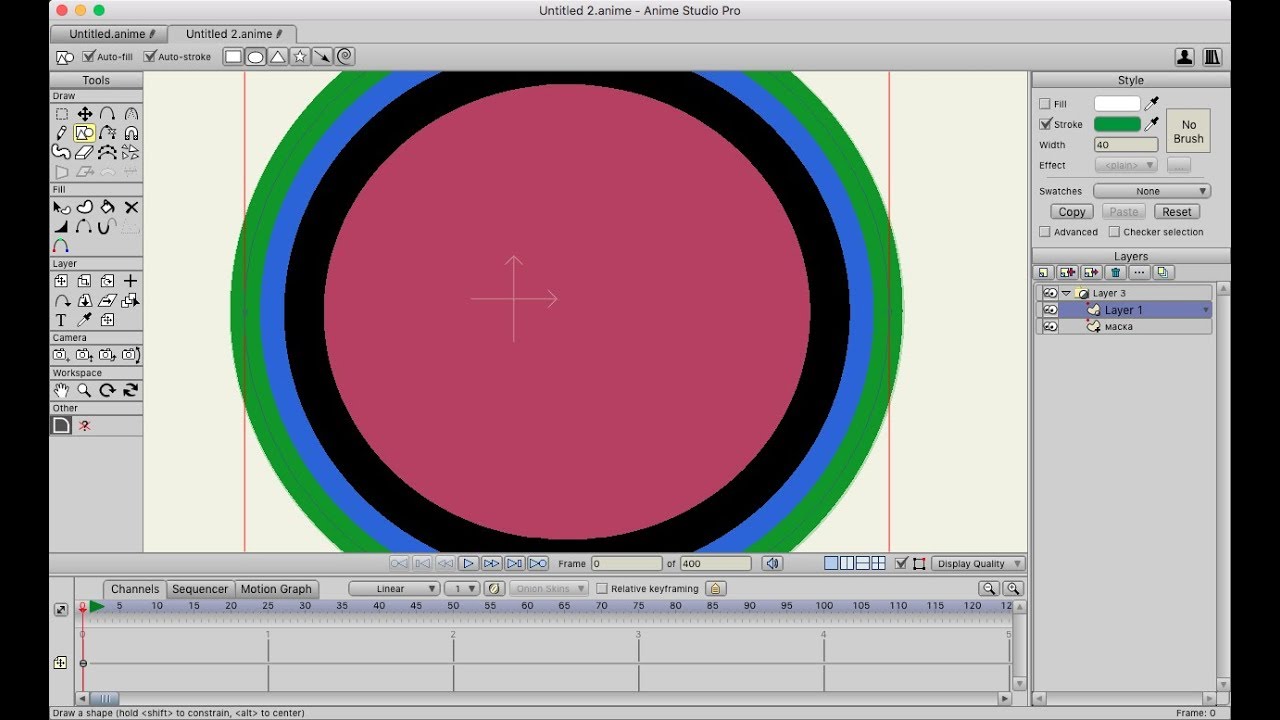Click the current Frame number field
The width and height of the screenshot is (1280, 720).
627,564
